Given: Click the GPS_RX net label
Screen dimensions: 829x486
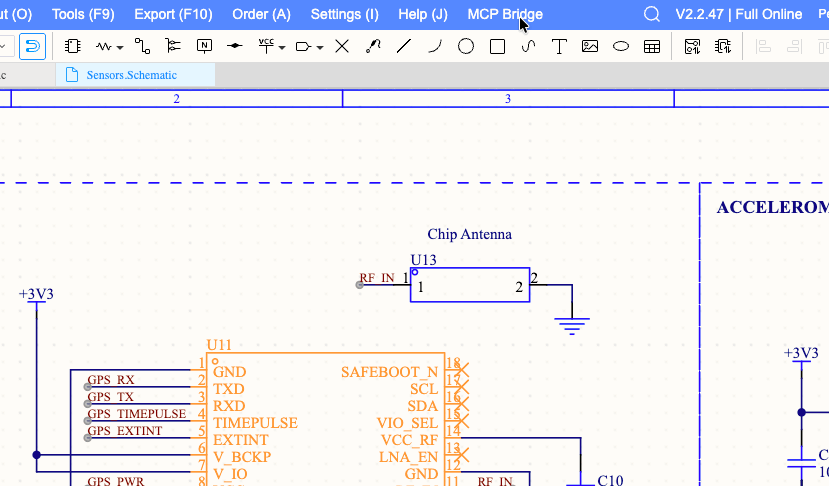Looking at the screenshot, I should tap(111, 380).
